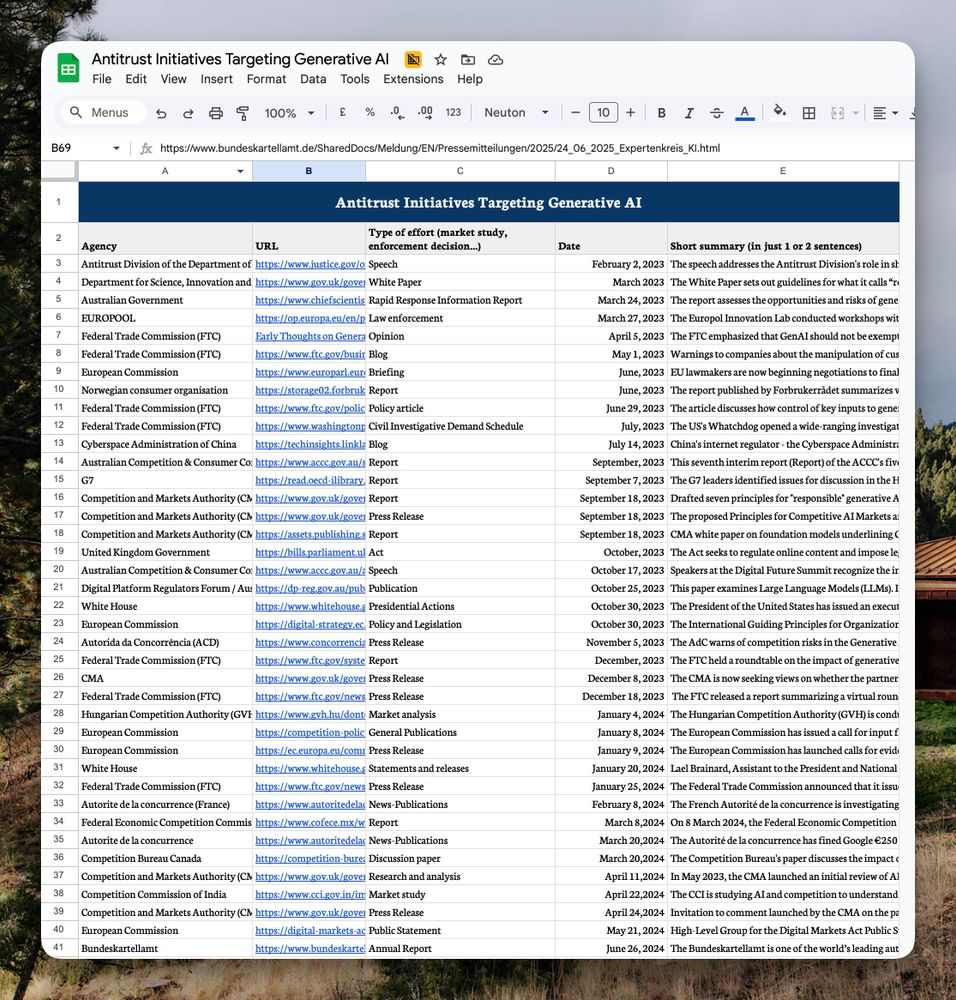Open the name box dropdown arrow

[x=116, y=148]
